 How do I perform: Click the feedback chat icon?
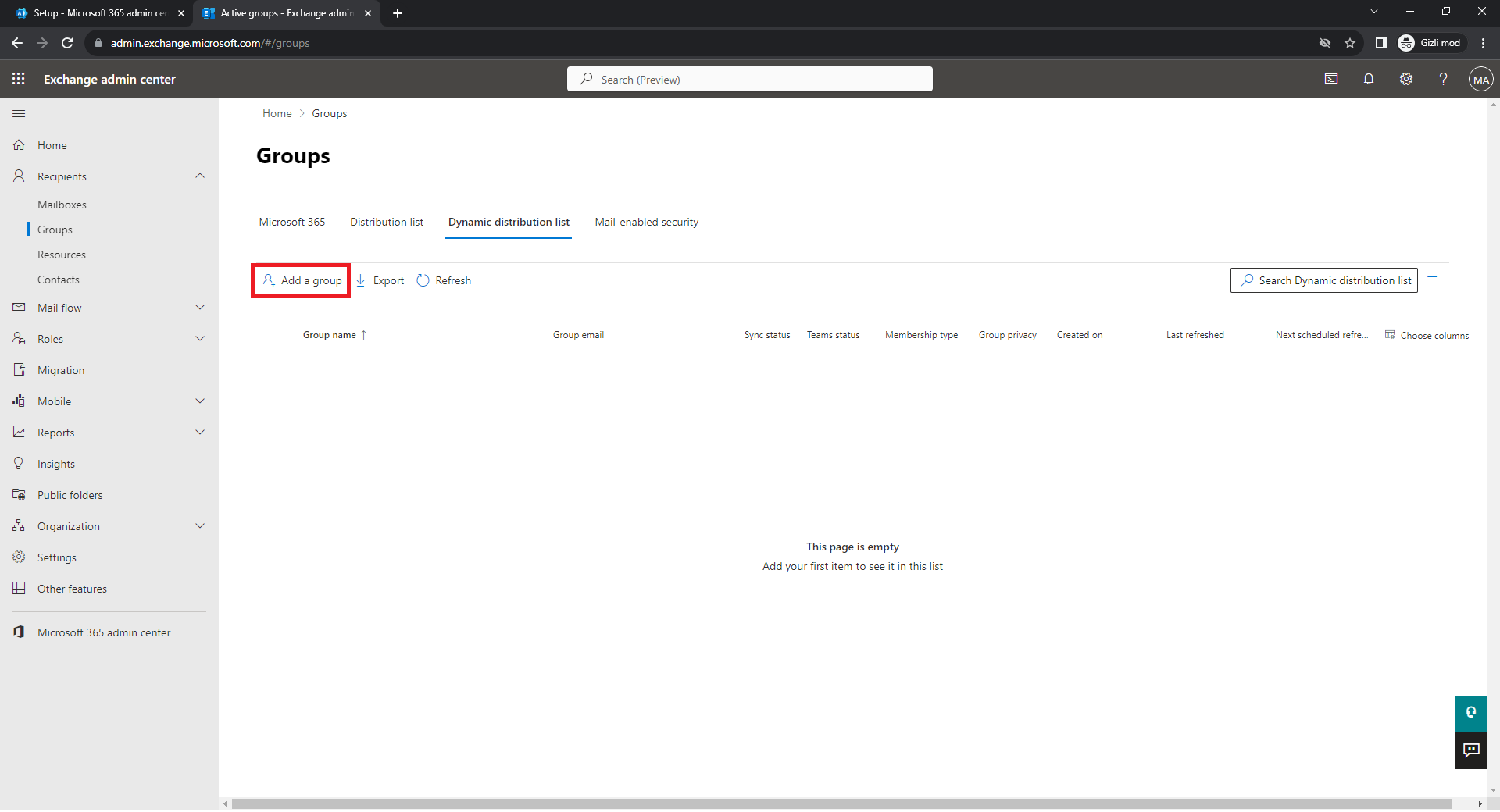[1471, 750]
